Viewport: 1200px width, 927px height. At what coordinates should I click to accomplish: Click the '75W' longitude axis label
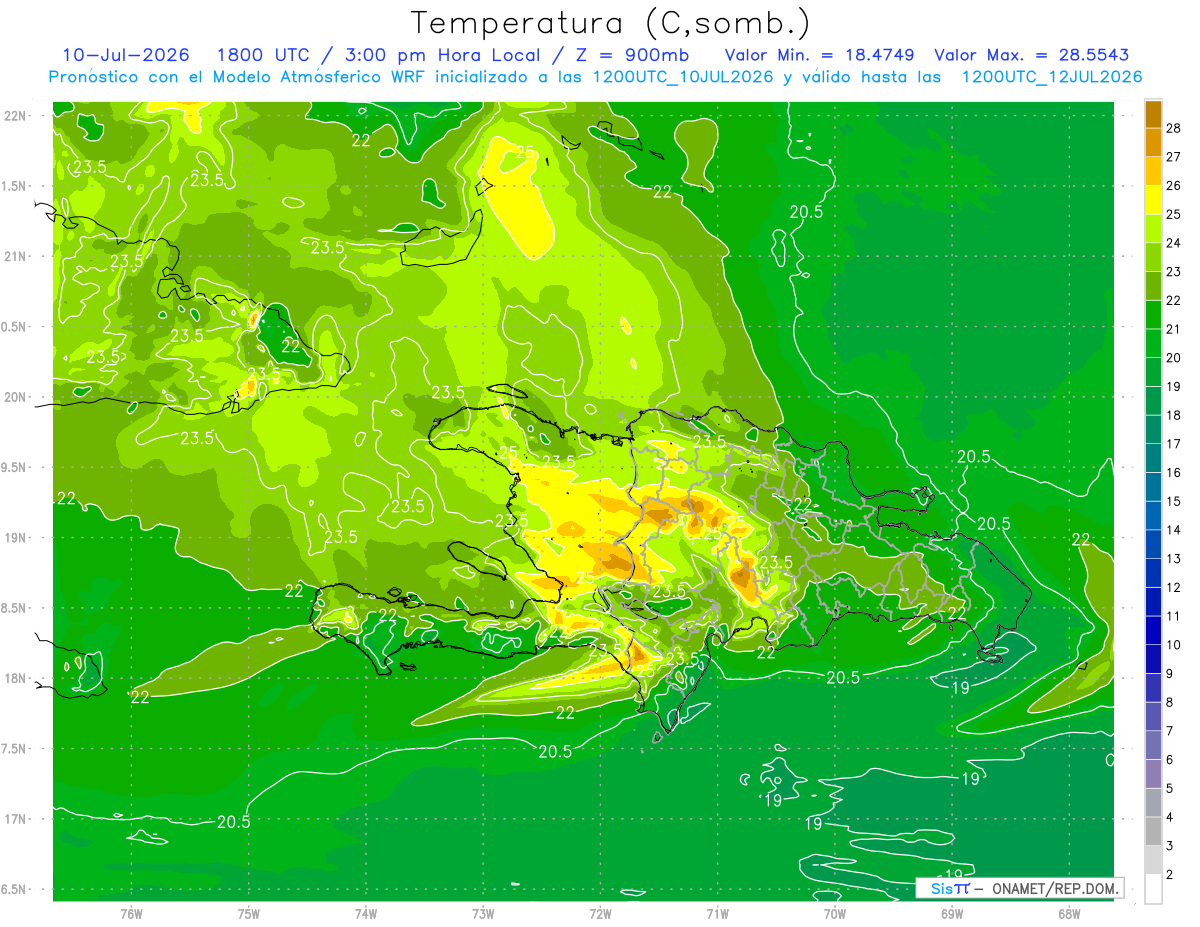(249, 913)
